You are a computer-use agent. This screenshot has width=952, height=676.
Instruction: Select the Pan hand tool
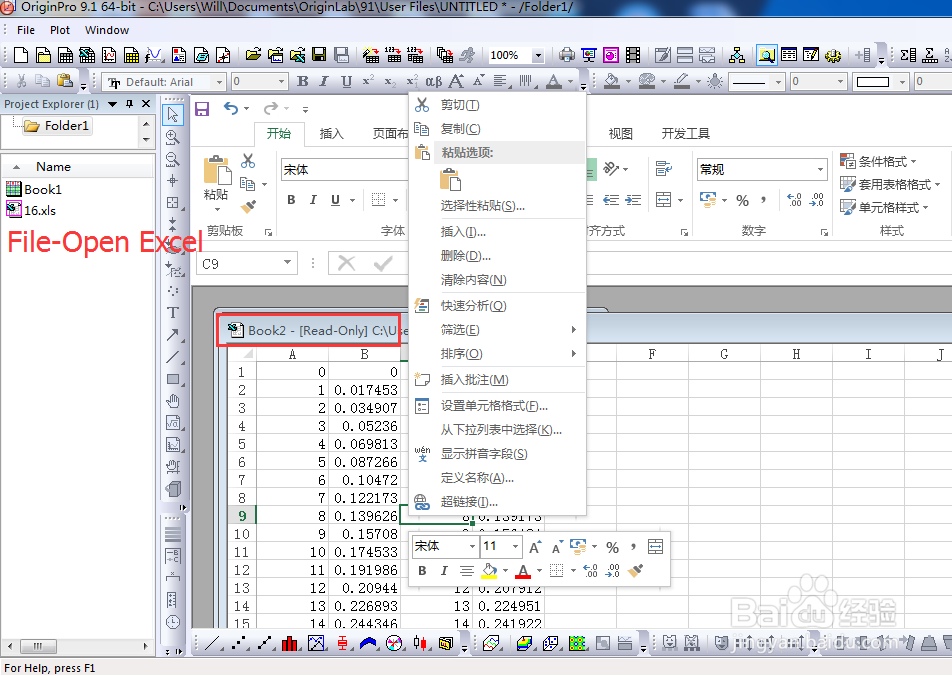point(173,401)
